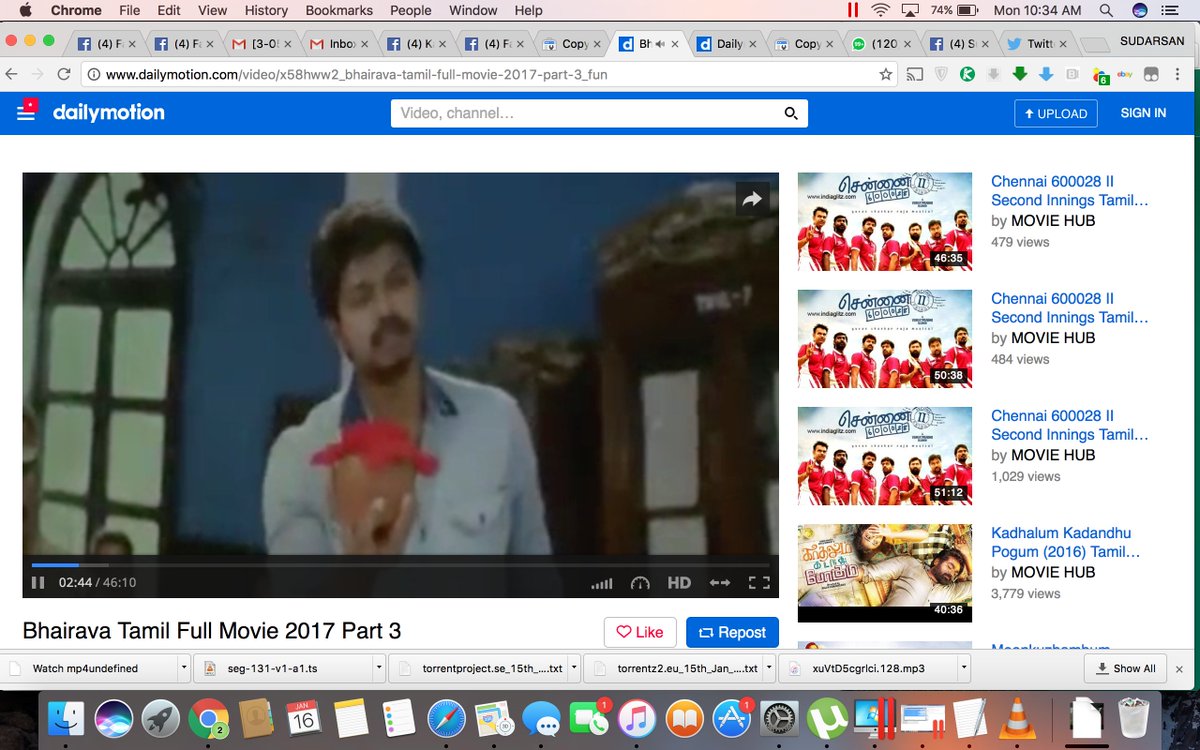
Task: Go to the Dailymotion home logo
Action: coord(108,112)
